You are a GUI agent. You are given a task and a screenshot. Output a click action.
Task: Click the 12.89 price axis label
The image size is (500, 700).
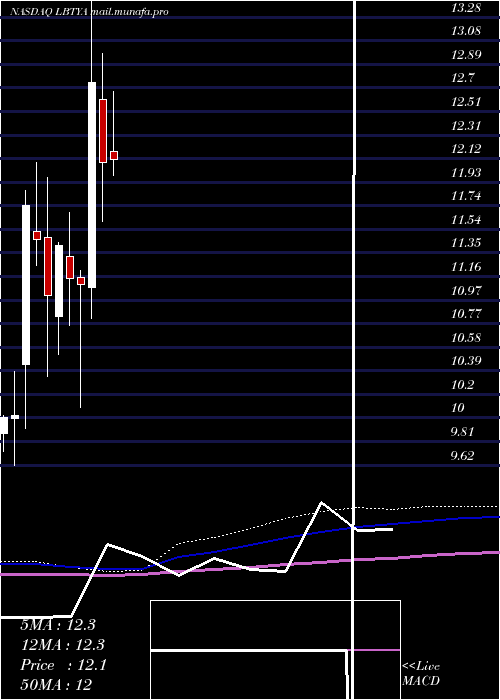coord(466,55)
